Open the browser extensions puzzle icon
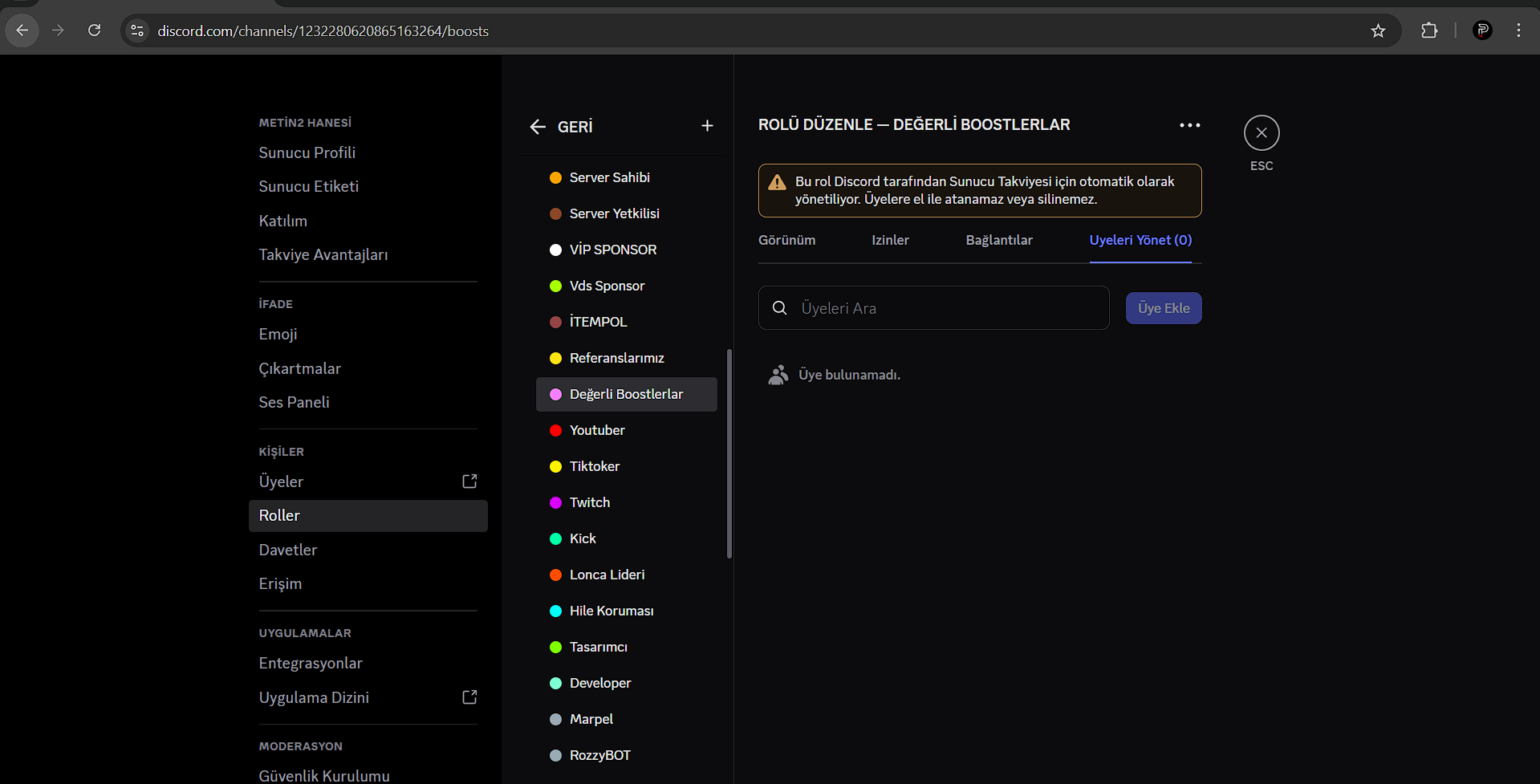Screen dimensions: 1540x784 click(1429, 30)
